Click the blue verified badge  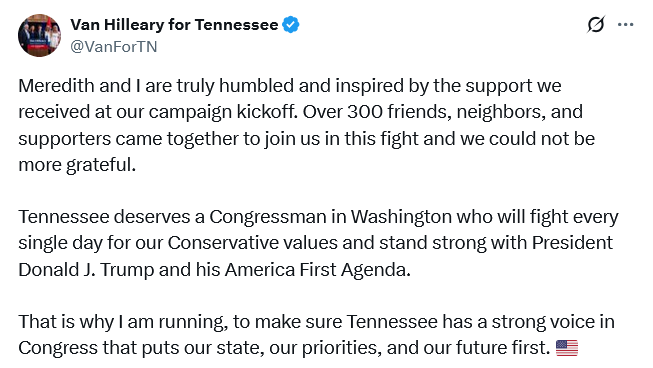(291, 25)
